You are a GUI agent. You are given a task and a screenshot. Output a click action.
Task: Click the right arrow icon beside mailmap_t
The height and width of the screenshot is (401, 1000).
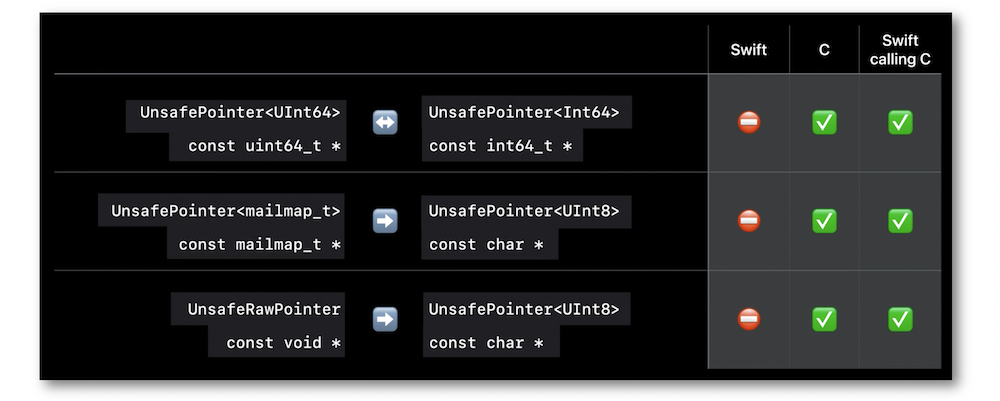point(385,221)
